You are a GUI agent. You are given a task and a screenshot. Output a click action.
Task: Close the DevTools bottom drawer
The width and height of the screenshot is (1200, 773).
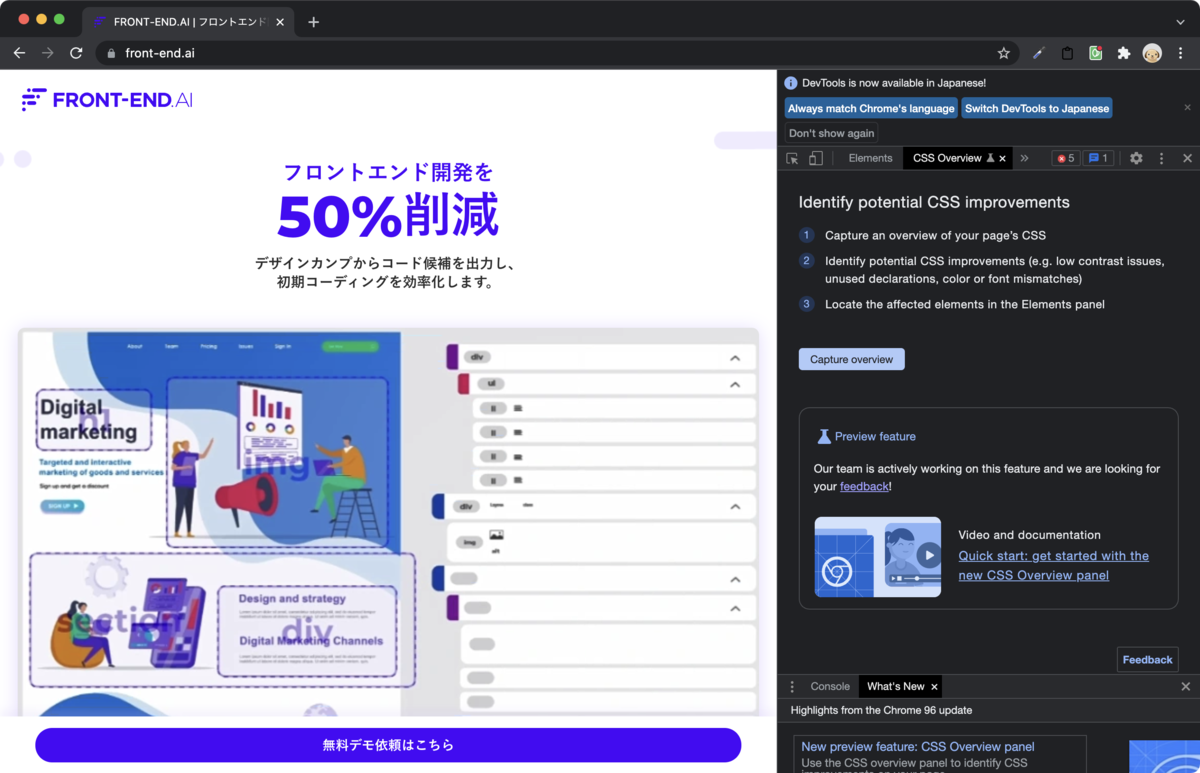1186,686
